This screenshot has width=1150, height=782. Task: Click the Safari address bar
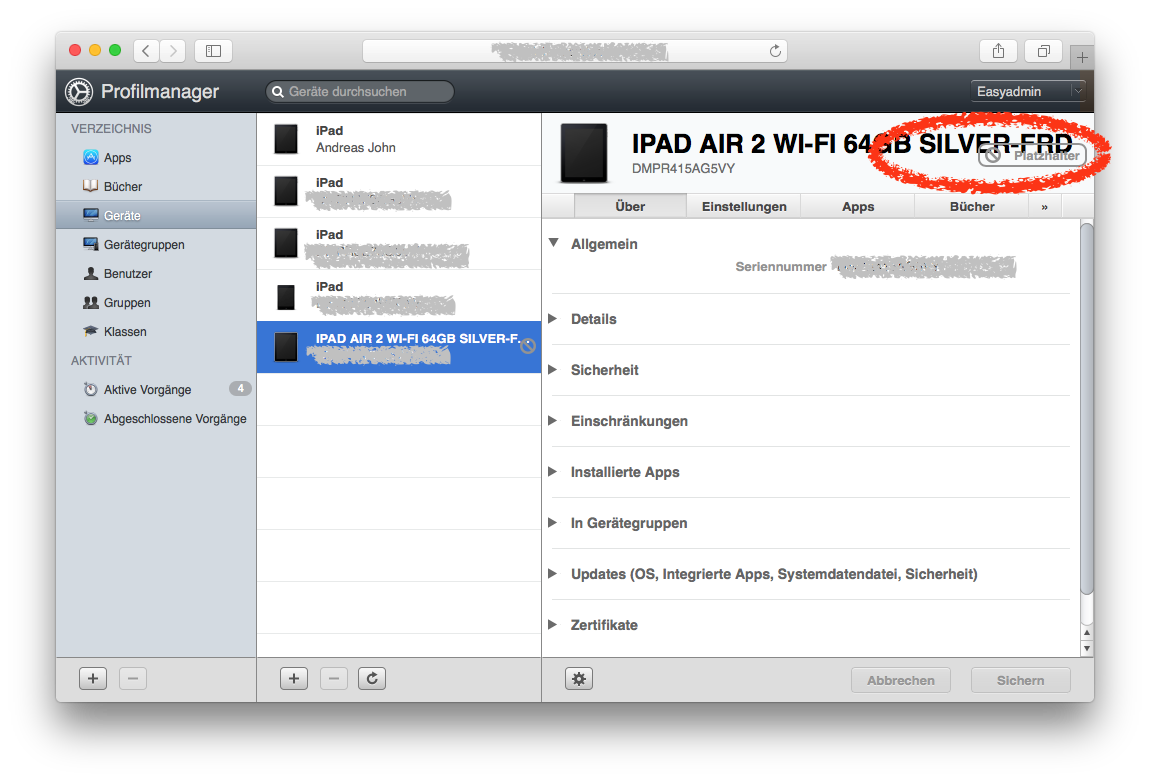tap(574, 51)
